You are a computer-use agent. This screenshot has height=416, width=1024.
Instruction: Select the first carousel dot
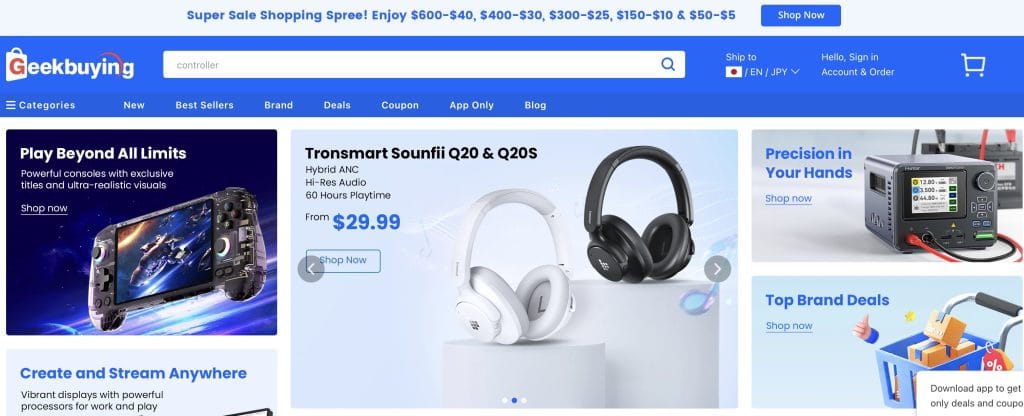(x=504, y=400)
